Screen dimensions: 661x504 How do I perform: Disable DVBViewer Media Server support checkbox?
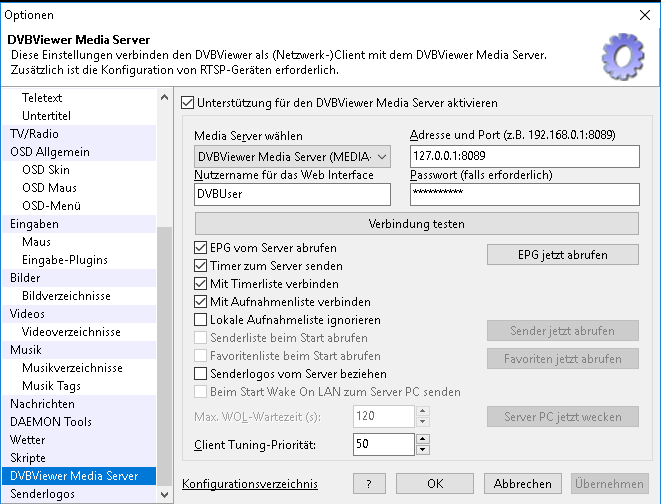187,102
